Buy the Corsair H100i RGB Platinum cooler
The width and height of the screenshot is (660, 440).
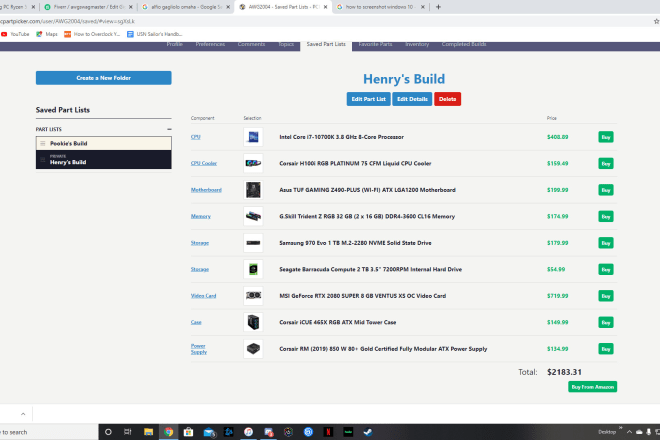(x=606, y=163)
